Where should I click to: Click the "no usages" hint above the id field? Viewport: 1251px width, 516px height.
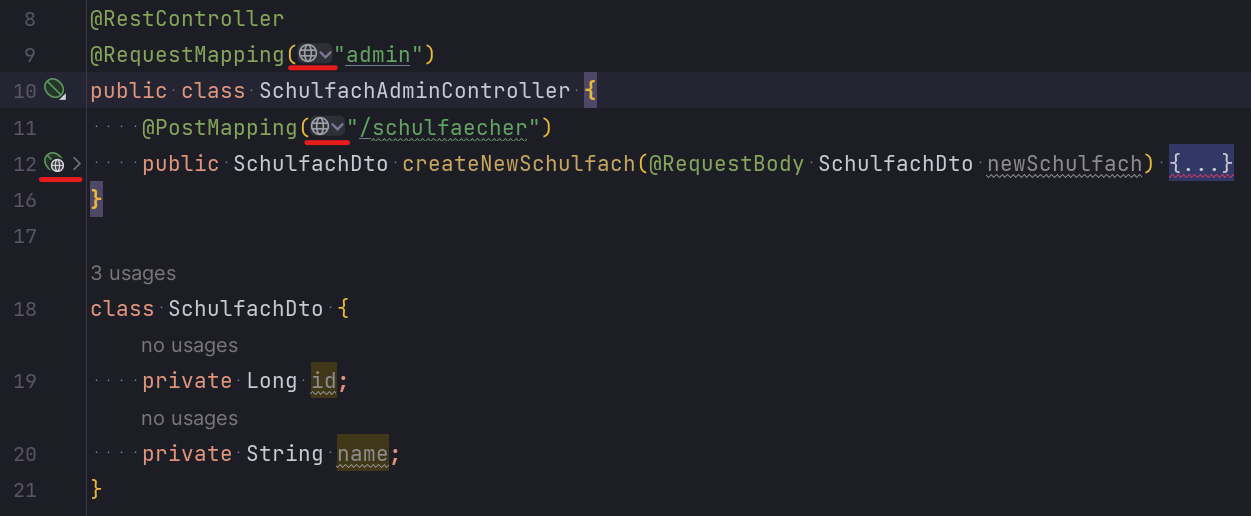(x=189, y=346)
